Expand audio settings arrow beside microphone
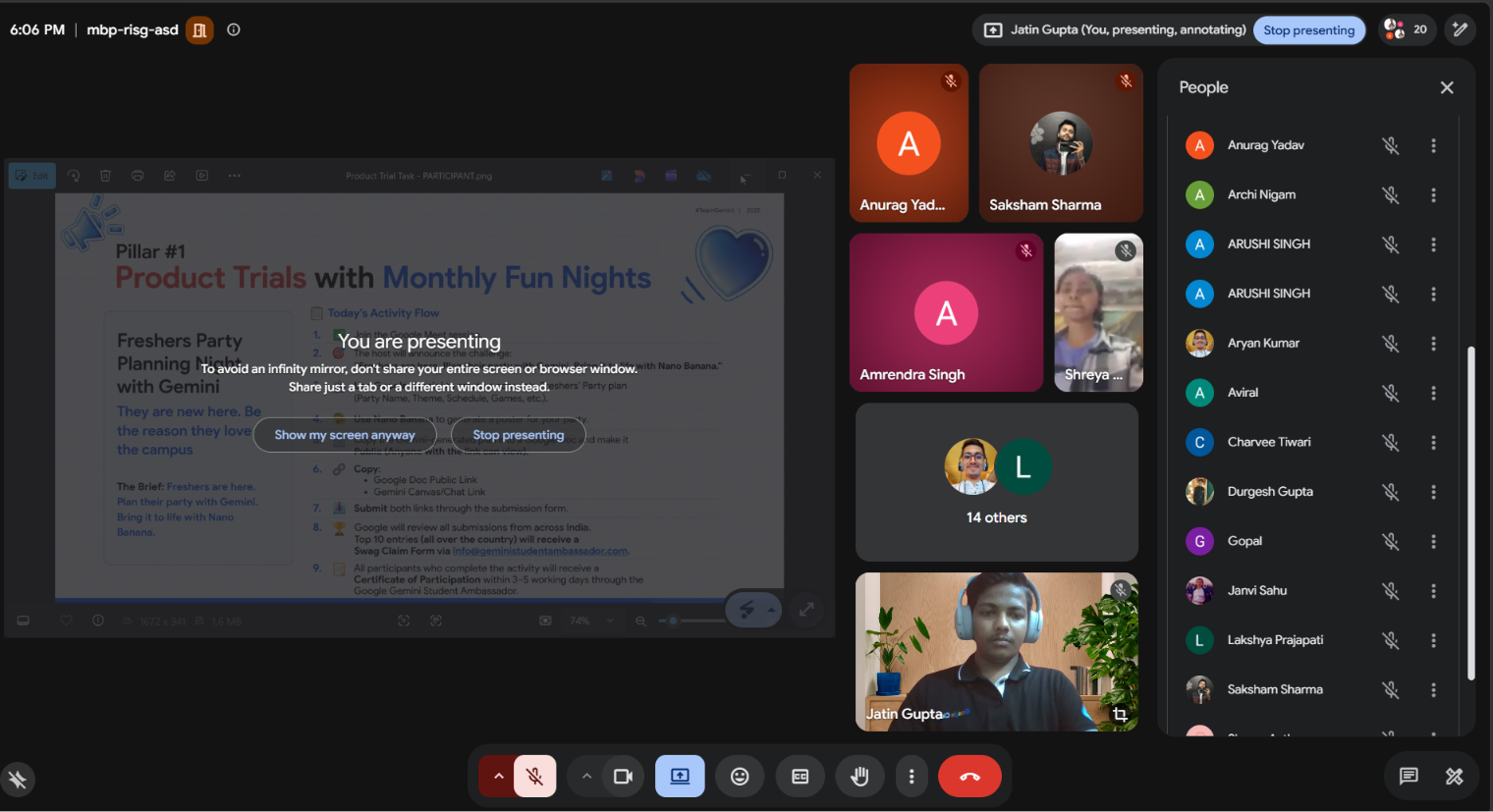The image size is (1493, 812). pyautogui.click(x=498, y=777)
